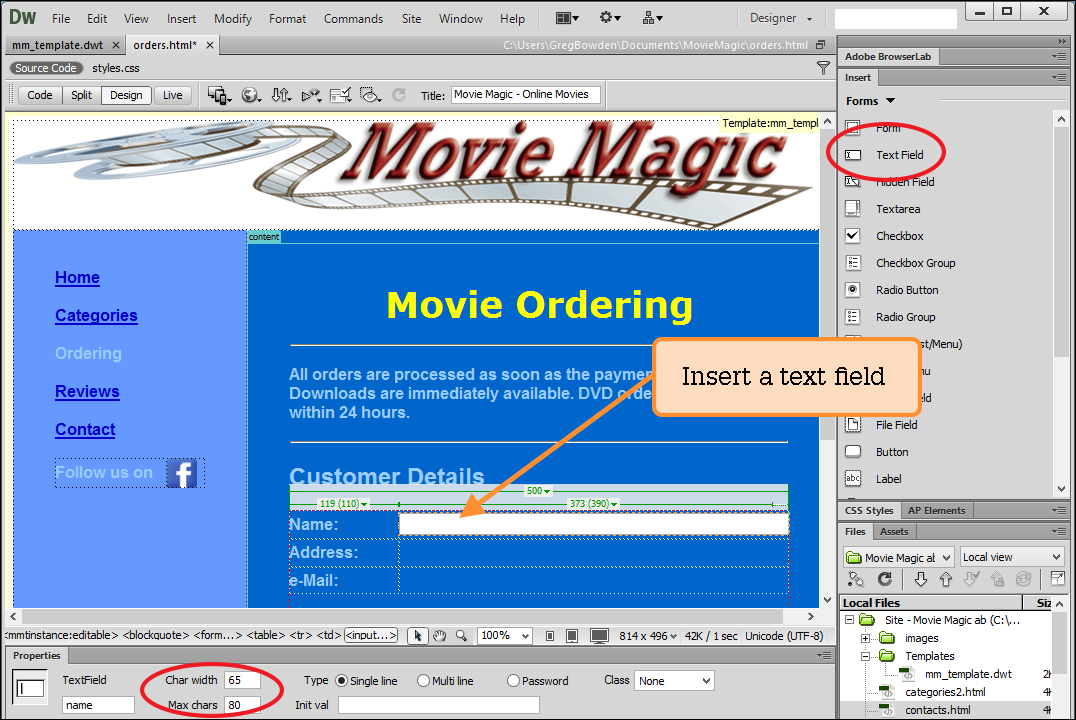Click Put Files up arrow in Files panel
Screen dimensions: 1076x720
[946, 579]
